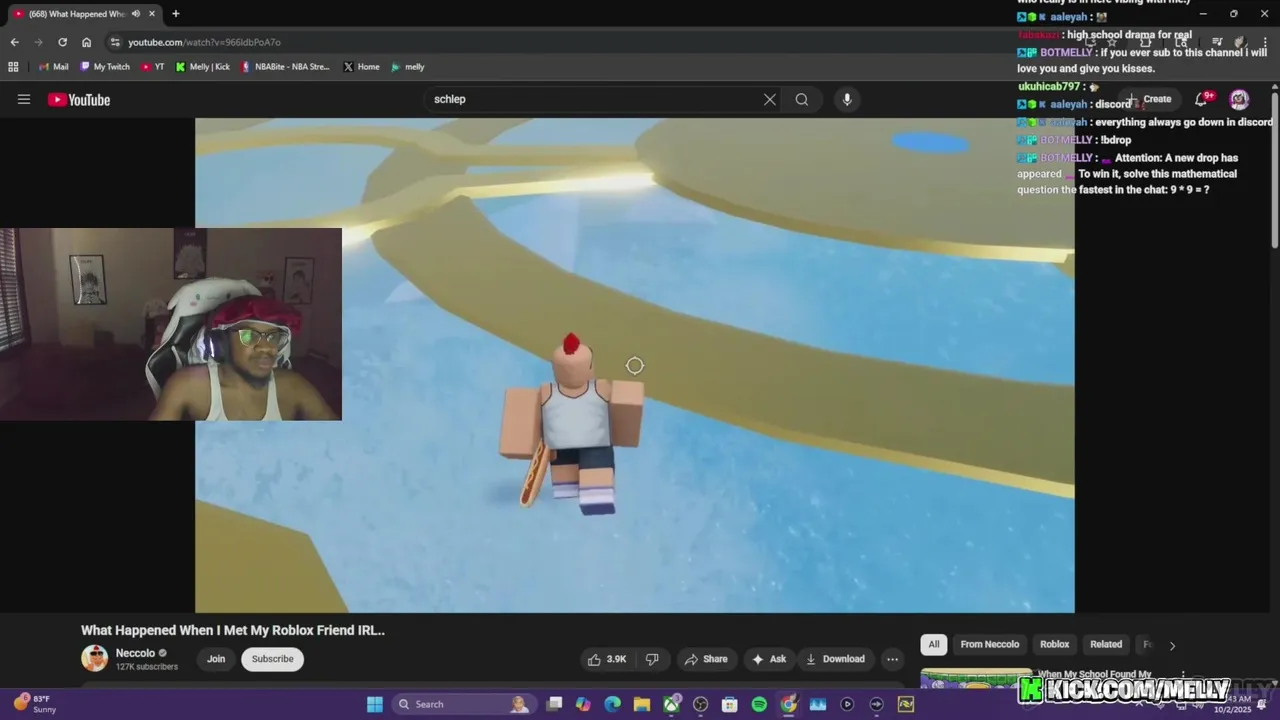Dislike the video with thumbs down
Image resolution: width=1280 pixels, height=720 pixels.
[x=652, y=659]
